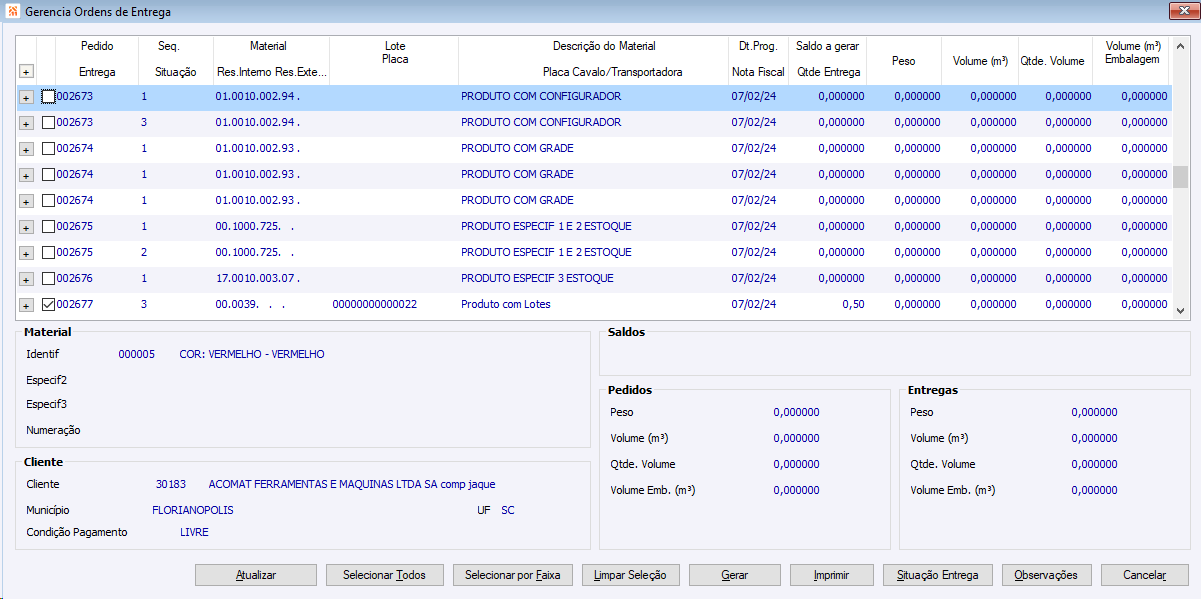Tick checkbox for 002675 sequence 2 row
1201x599 pixels.
point(48,252)
